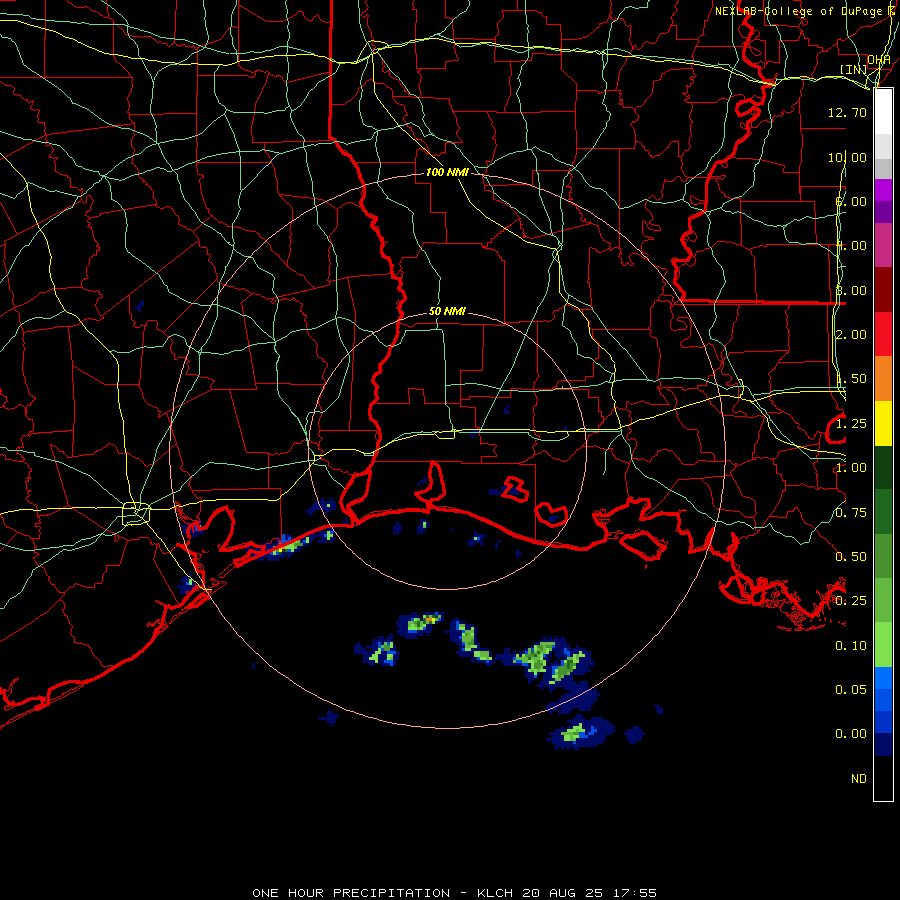This screenshot has width=900, height=900.
Task: Click the 12.70 value on the legend
Action: tap(847, 112)
